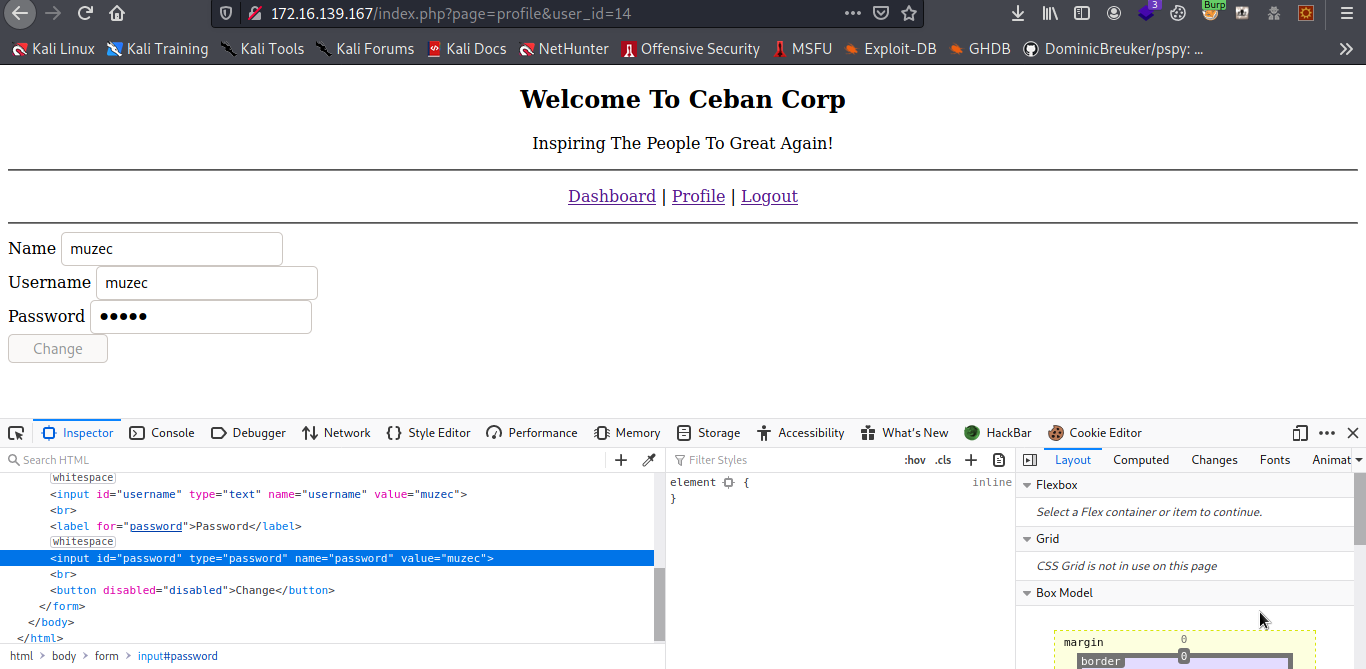Switch to the Memory tab
The image size is (1366, 669).
pos(627,433)
